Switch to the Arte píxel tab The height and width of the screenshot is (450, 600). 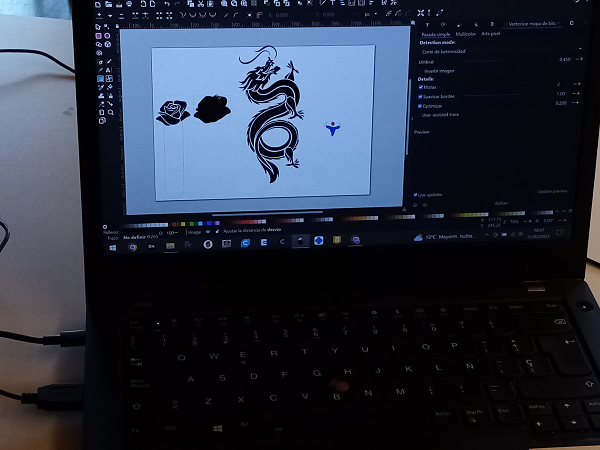point(491,33)
